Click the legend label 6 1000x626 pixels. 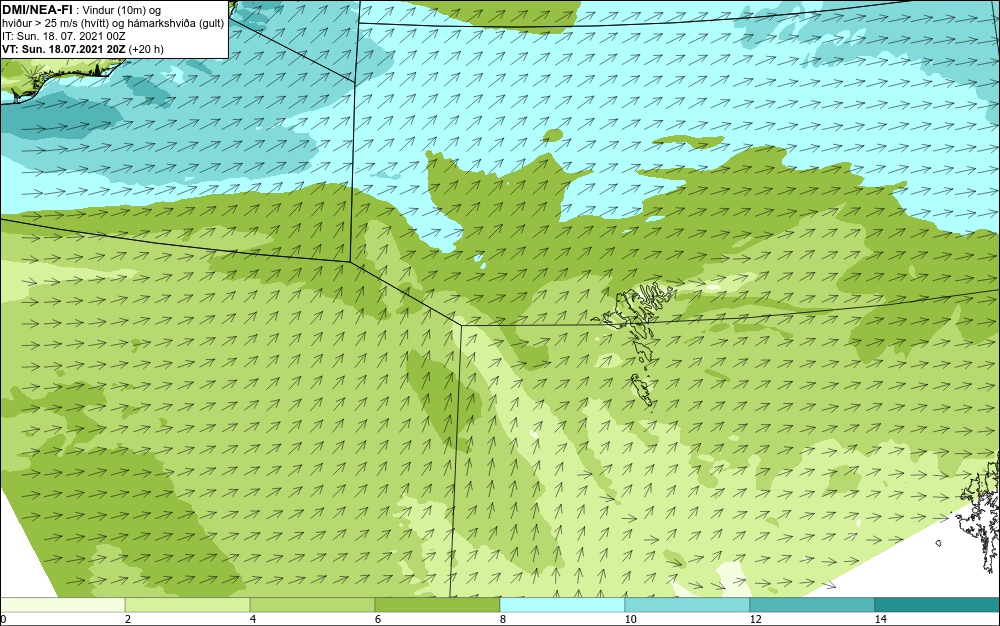point(378,619)
